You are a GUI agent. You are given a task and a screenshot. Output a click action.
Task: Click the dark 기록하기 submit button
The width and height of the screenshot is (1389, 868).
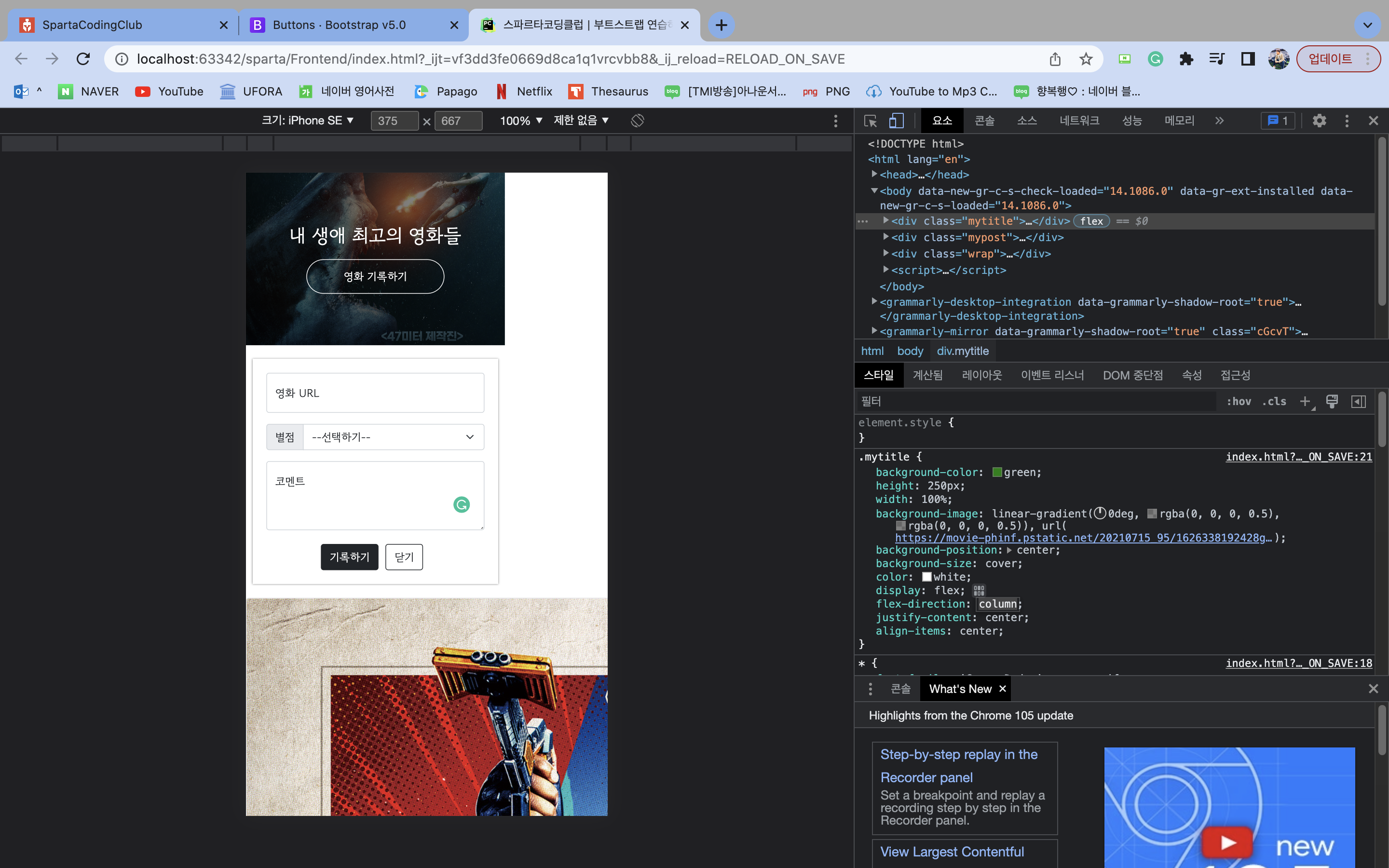tap(350, 557)
